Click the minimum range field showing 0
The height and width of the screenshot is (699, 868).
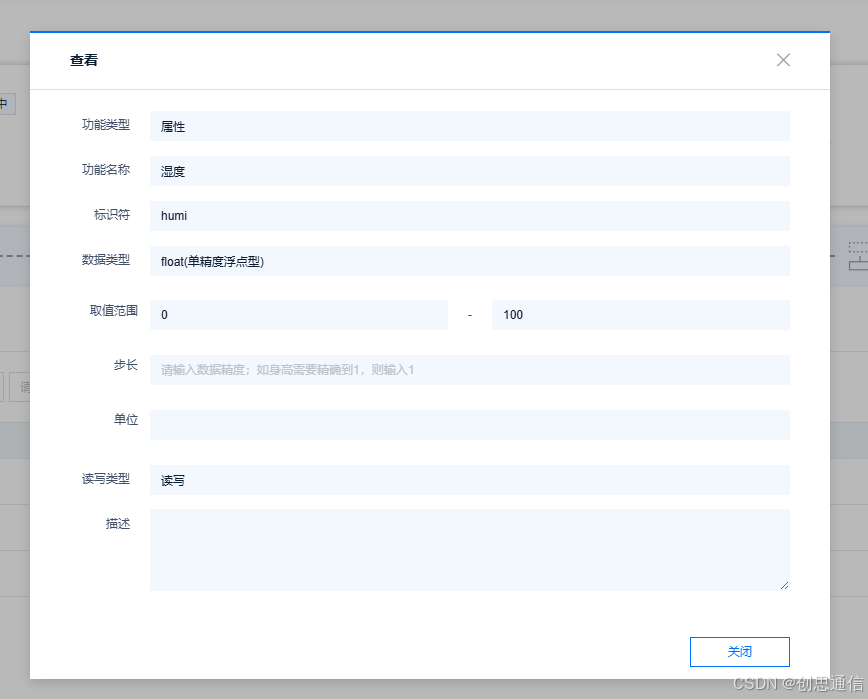(299, 315)
